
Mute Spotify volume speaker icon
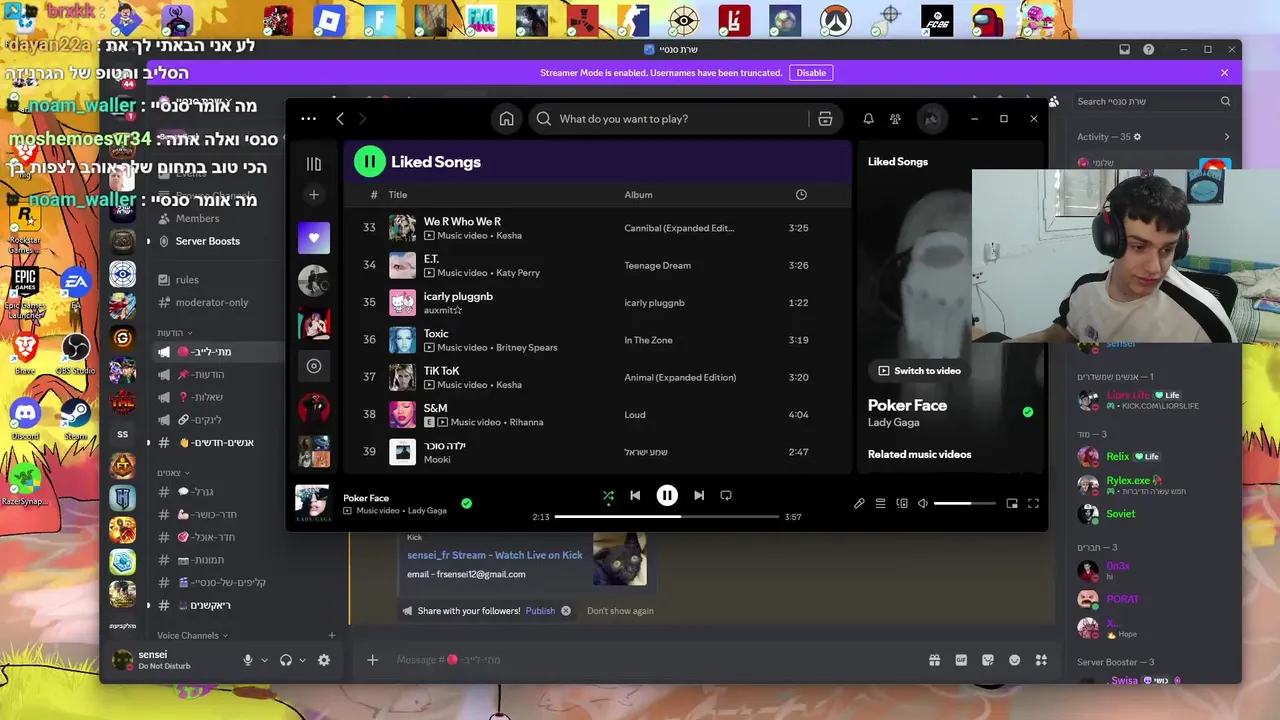[x=923, y=503]
